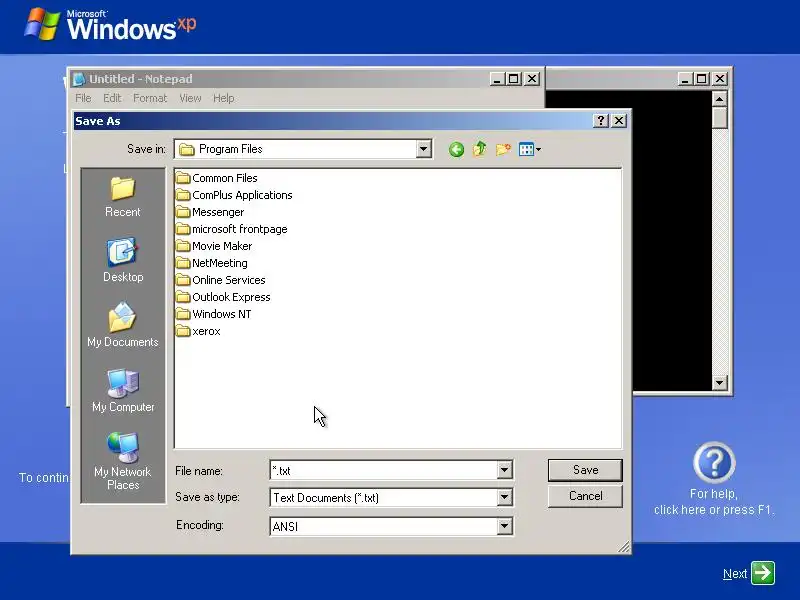
Task: Close the Save As dialog
Action: 619,120
